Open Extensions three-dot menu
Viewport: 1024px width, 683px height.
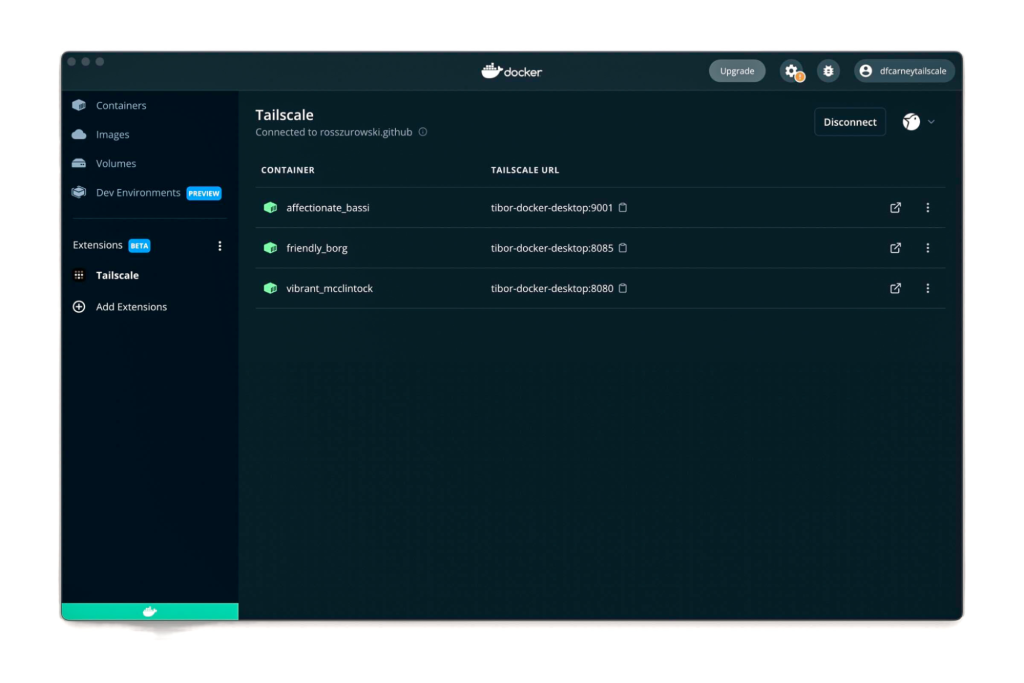tap(219, 246)
